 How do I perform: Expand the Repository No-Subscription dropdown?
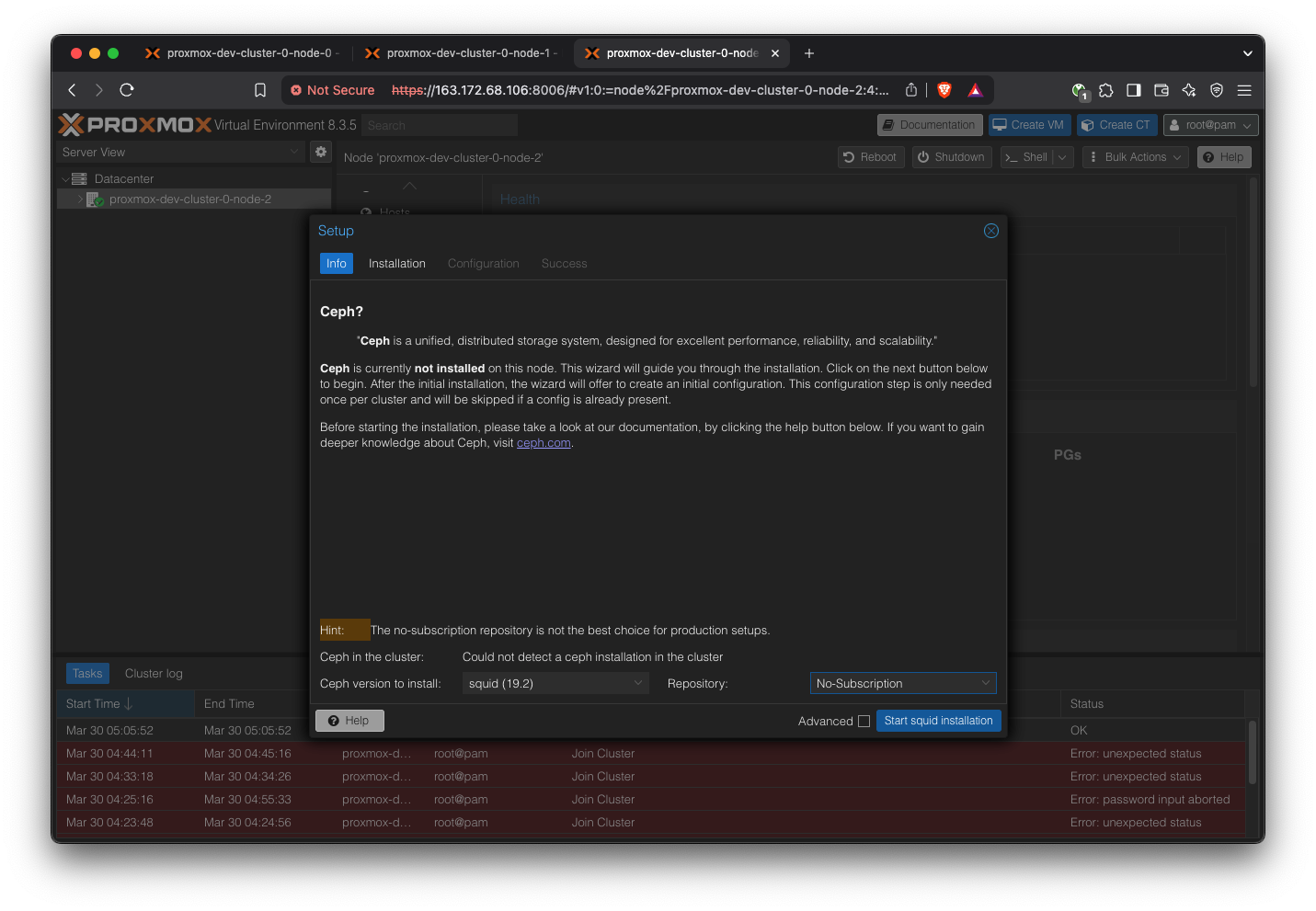[902, 683]
